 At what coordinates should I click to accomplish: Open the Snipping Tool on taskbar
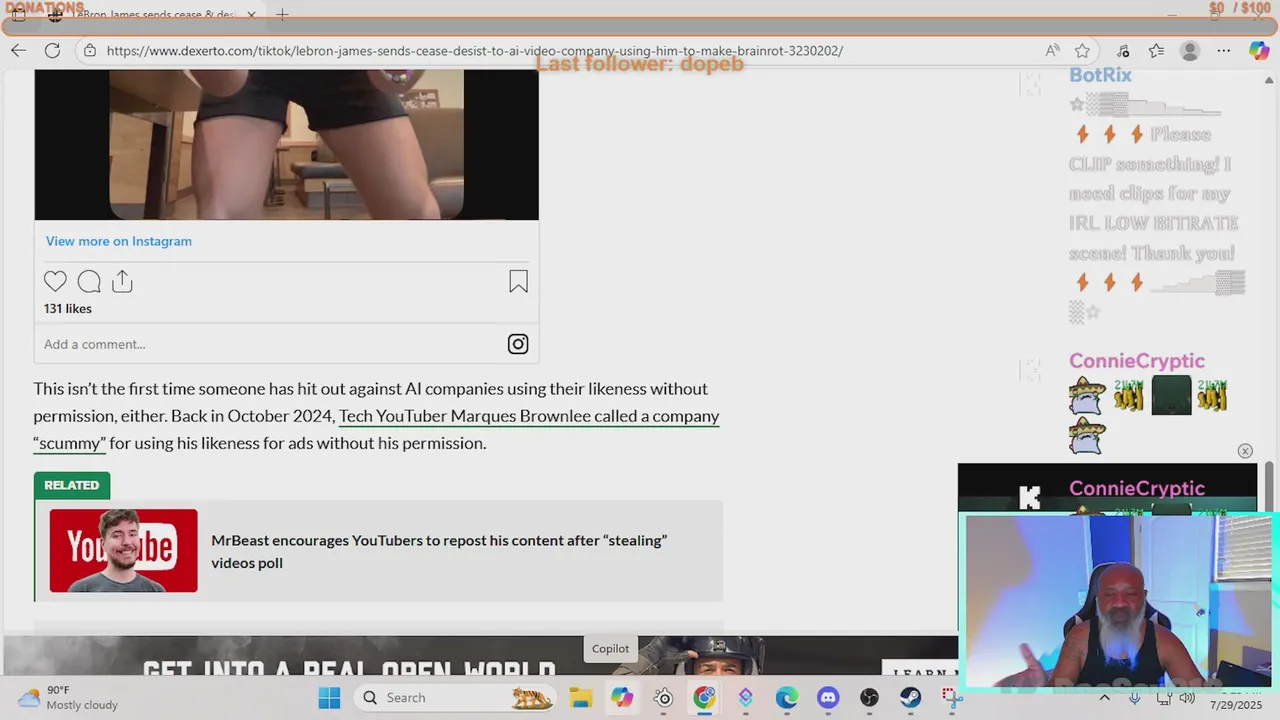tap(950, 698)
